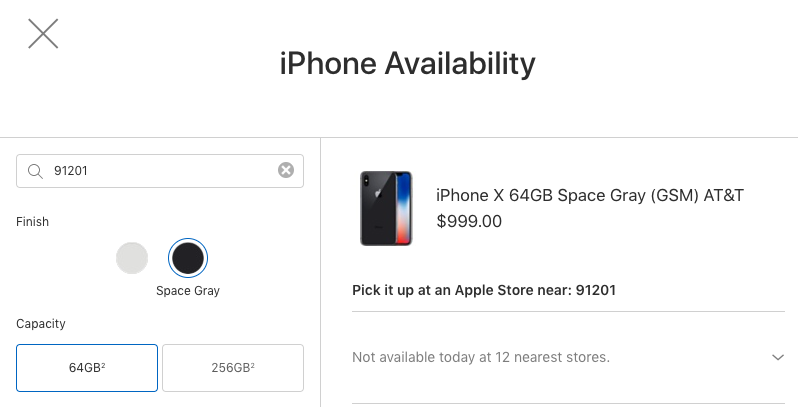Screen dimensions: 798x407
Task: Choose the 256GB capacity option
Action: 232,367
